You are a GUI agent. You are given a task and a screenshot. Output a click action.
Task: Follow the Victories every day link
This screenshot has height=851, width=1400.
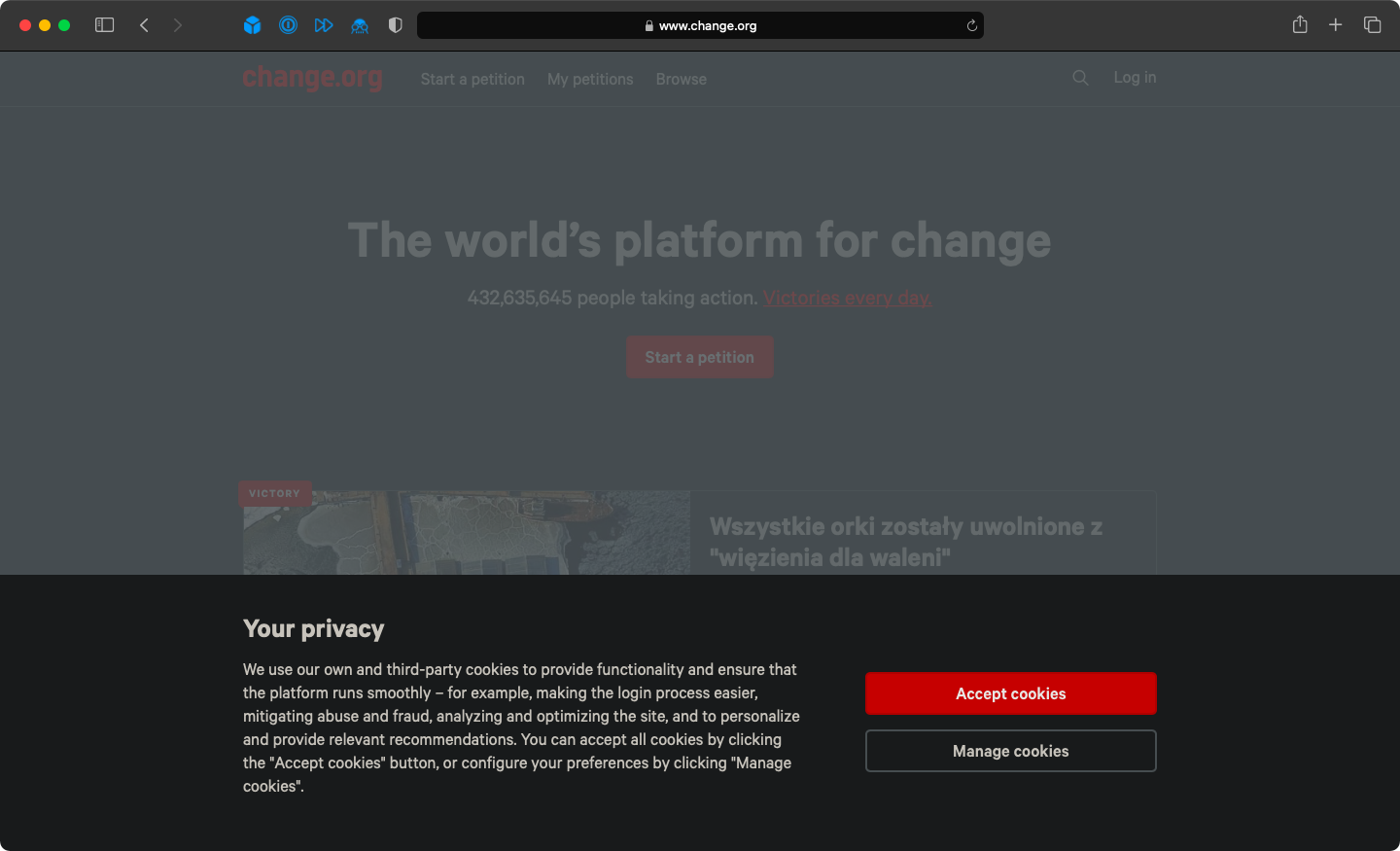(847, 298)
